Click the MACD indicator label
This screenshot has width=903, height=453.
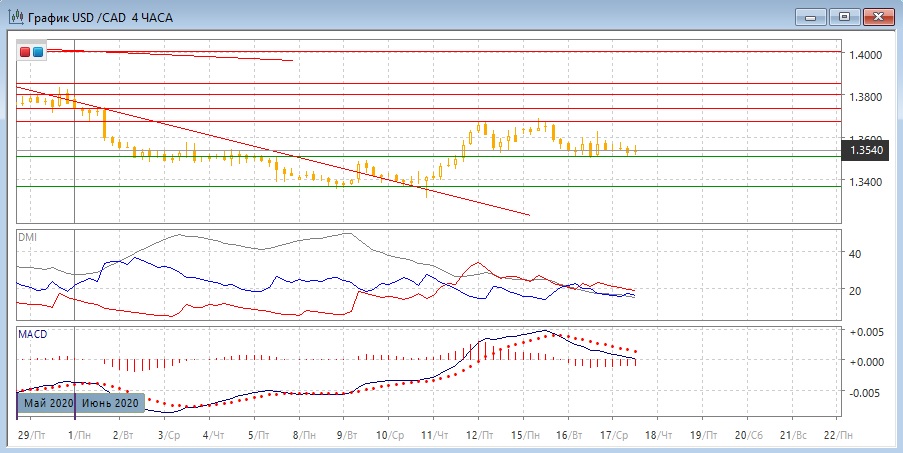click(33, 334)
